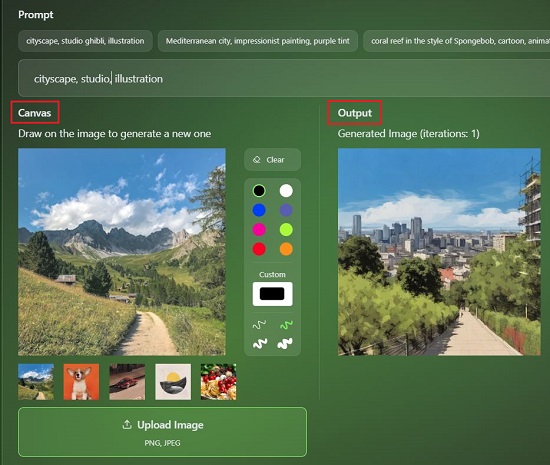The width and height of the screenshot is (550, 465).
Task: Click the eraser icon beside Clear
Action: (x=257, y=160)
